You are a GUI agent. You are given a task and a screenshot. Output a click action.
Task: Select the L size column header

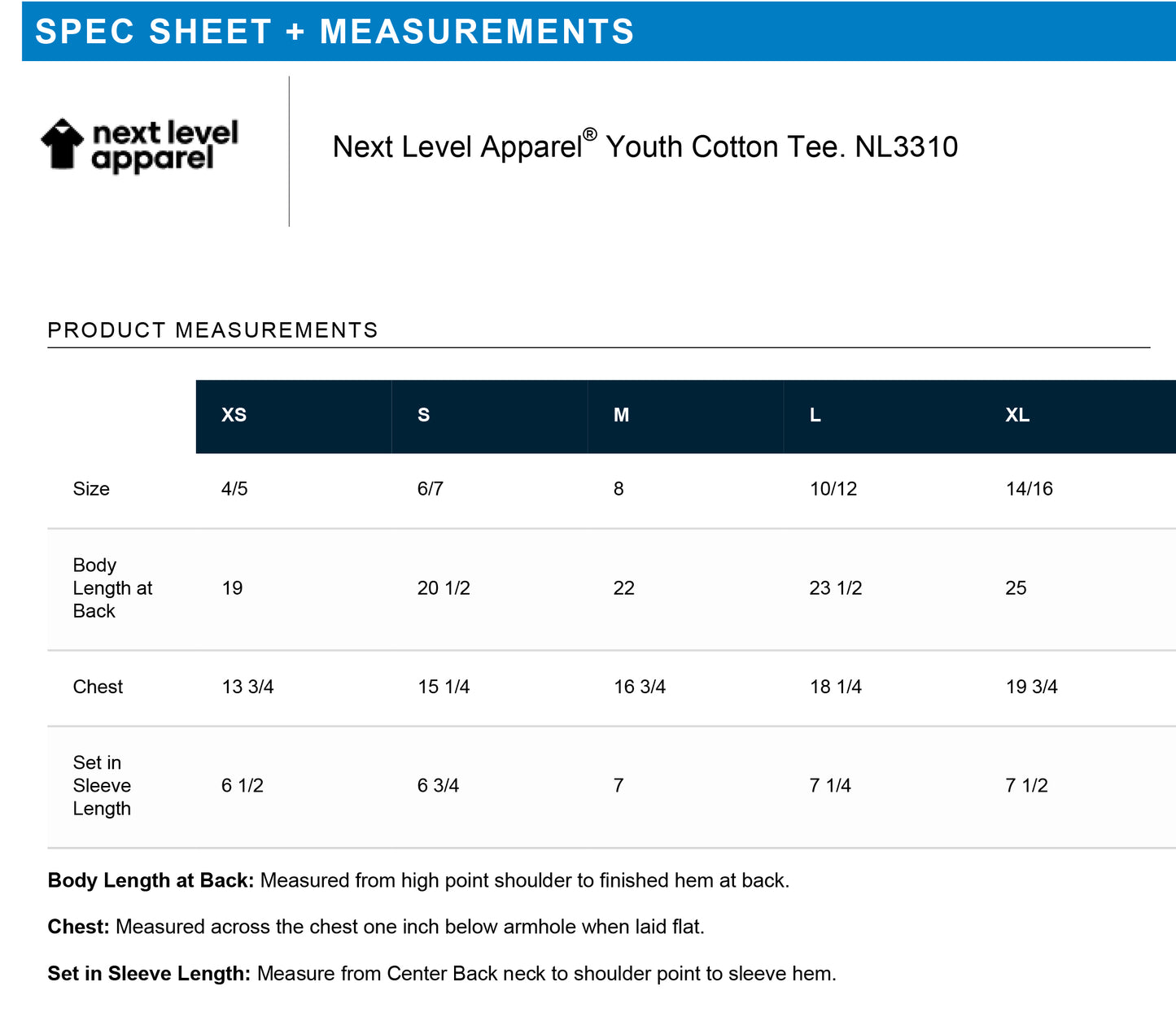tap(815, 415)
